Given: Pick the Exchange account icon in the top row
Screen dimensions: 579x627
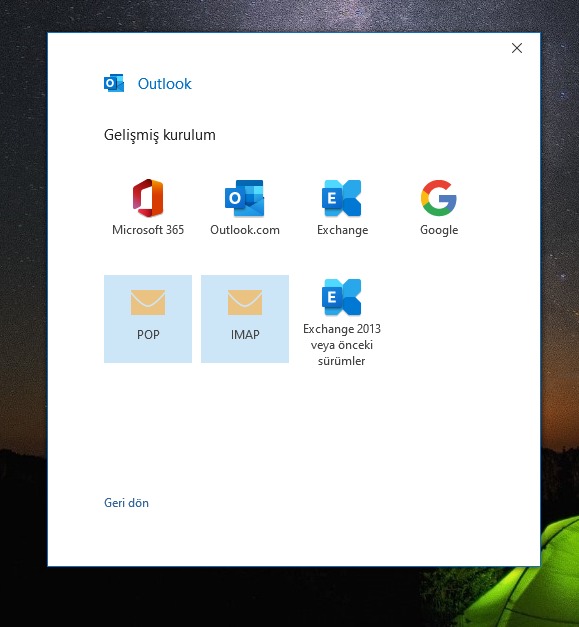Looking at the screenshot, I should point(341,198).
